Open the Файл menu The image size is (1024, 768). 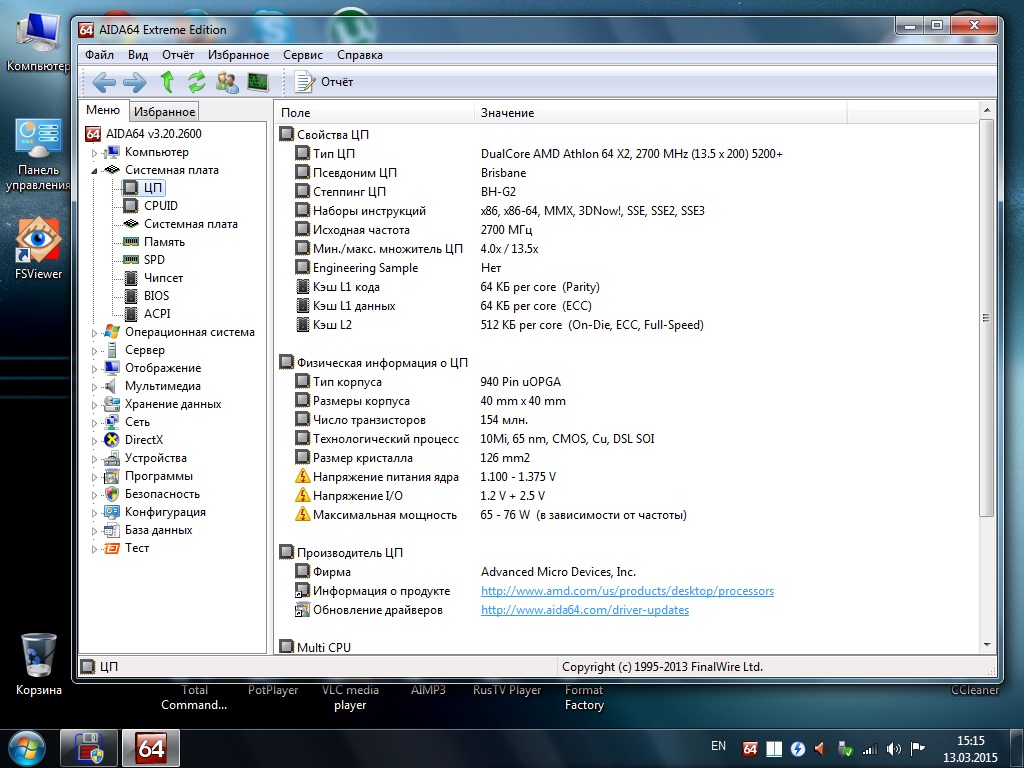[99, 55]
